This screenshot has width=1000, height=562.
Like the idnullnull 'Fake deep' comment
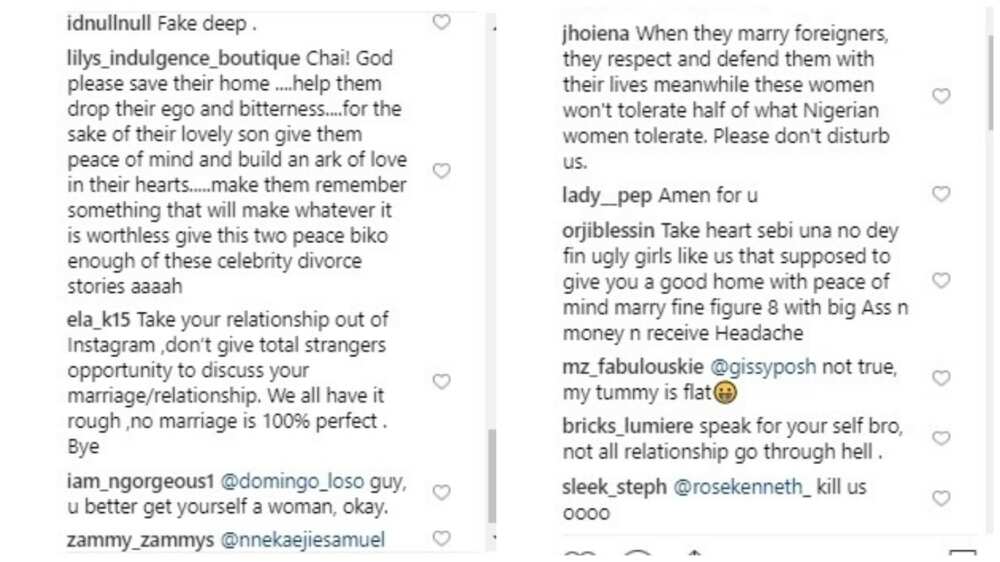coord(441,22)
